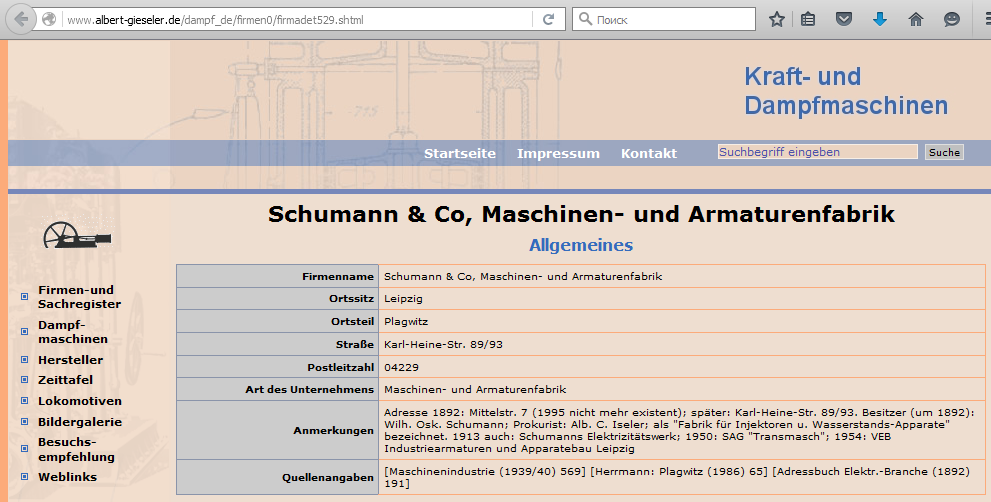Go to browser home page icon
The height and width of the screenshot is (502, 991).
point(916,20)
